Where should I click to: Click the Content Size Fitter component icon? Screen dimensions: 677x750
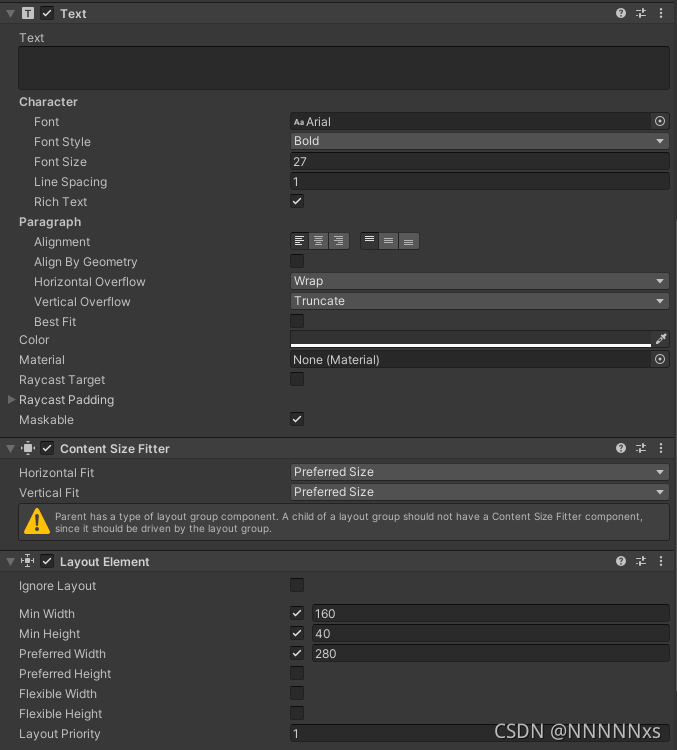tap(28, 448)
